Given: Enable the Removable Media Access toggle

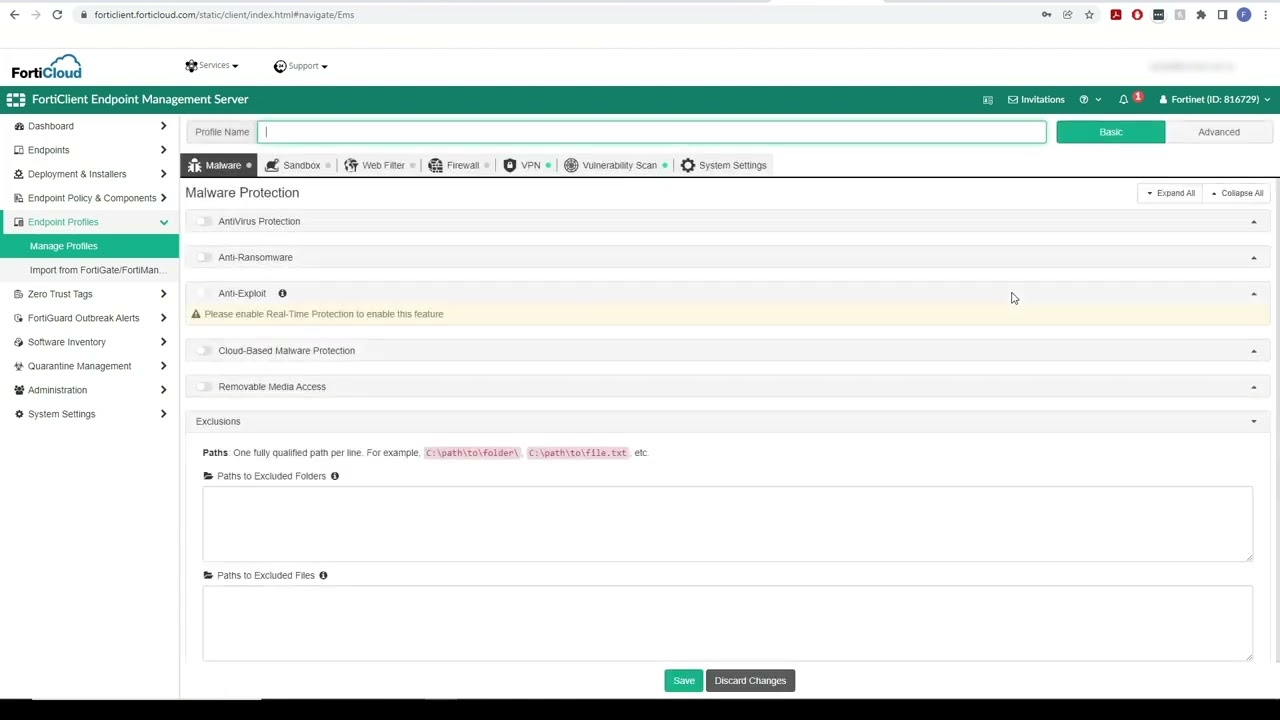Looking at the screenshot, I should tap(205, 387).
